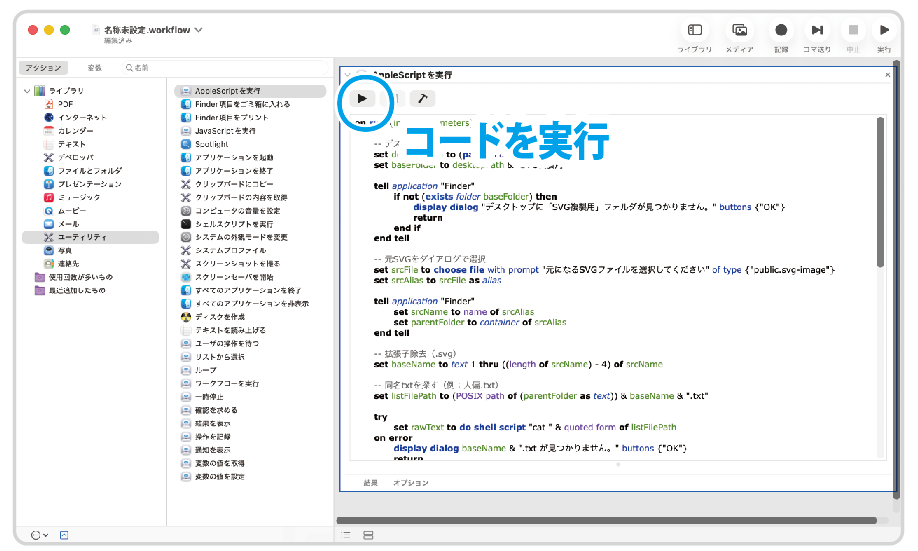
Task: Collapse the ライブラリ tree disclosure triangle
Action: pyautogui.click(x=28, y=91)
